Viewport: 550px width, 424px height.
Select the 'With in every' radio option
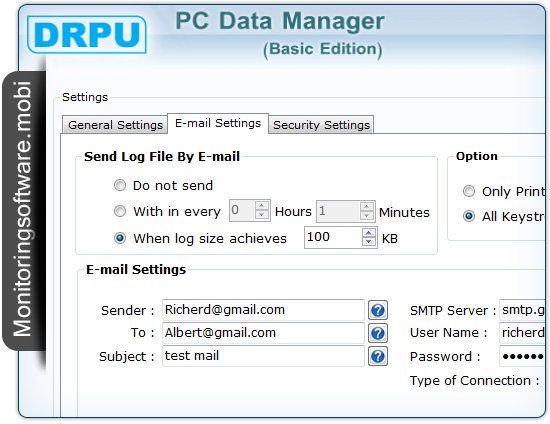click(120, 211)
